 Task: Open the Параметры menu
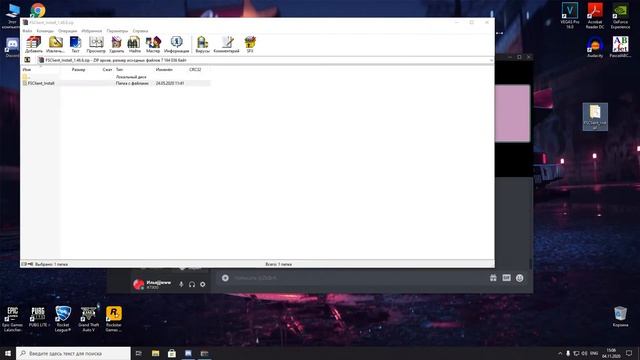117,31
